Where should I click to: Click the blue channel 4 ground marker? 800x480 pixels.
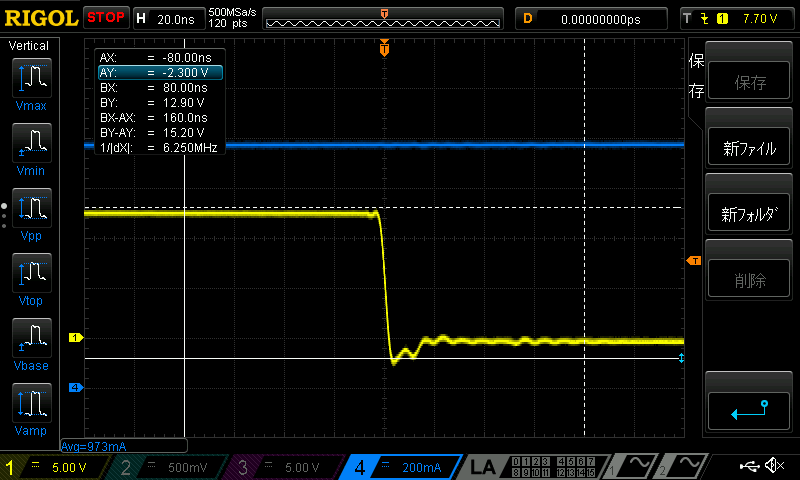76,388
